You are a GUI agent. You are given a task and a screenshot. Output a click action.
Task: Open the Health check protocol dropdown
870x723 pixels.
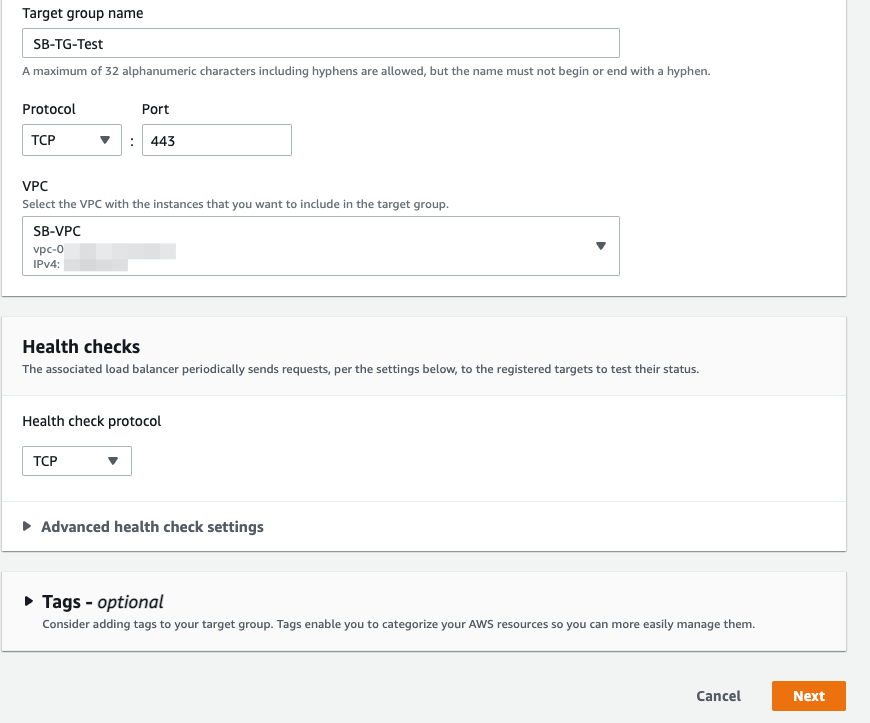coord(76,461)
